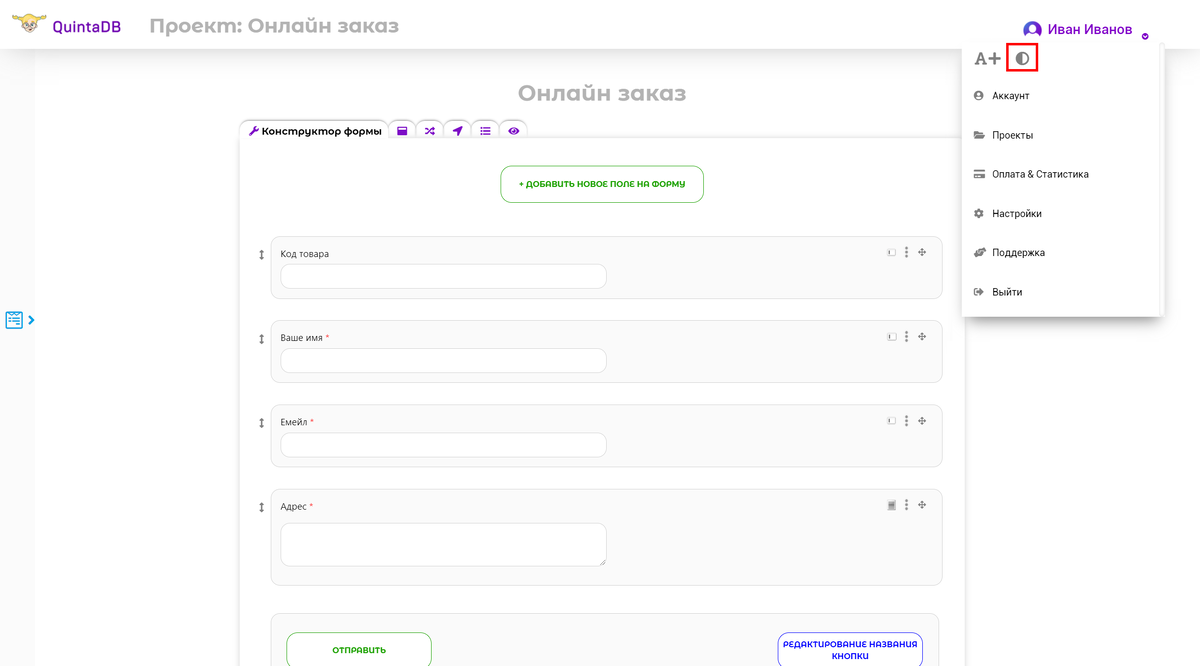
Task: Click move cross icon on Код товара
Action: pyautogui.click(x=922, y=253)
